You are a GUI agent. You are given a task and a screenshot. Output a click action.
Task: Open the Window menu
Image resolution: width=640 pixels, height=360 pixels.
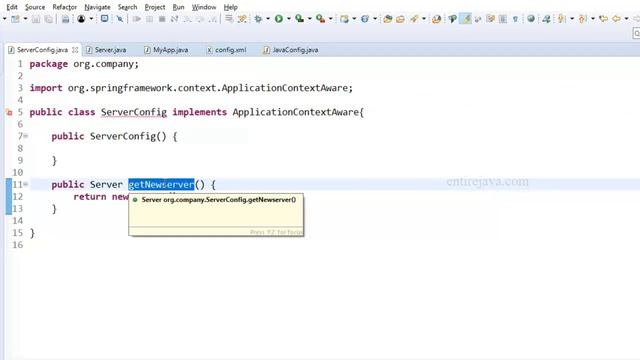(x=204, y=7)
